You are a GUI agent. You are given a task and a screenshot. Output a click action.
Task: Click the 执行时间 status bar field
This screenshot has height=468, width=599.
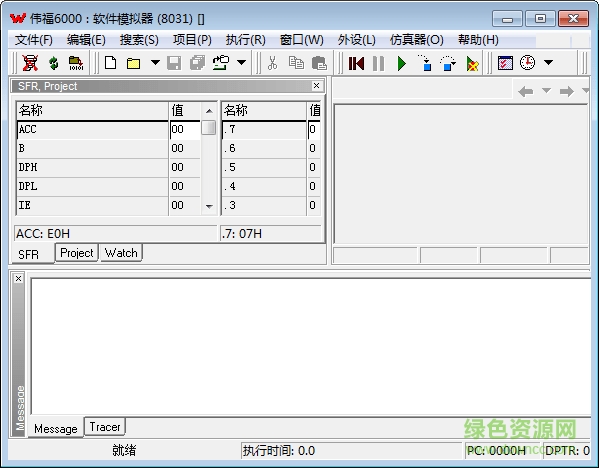click(x=351, y=451)
